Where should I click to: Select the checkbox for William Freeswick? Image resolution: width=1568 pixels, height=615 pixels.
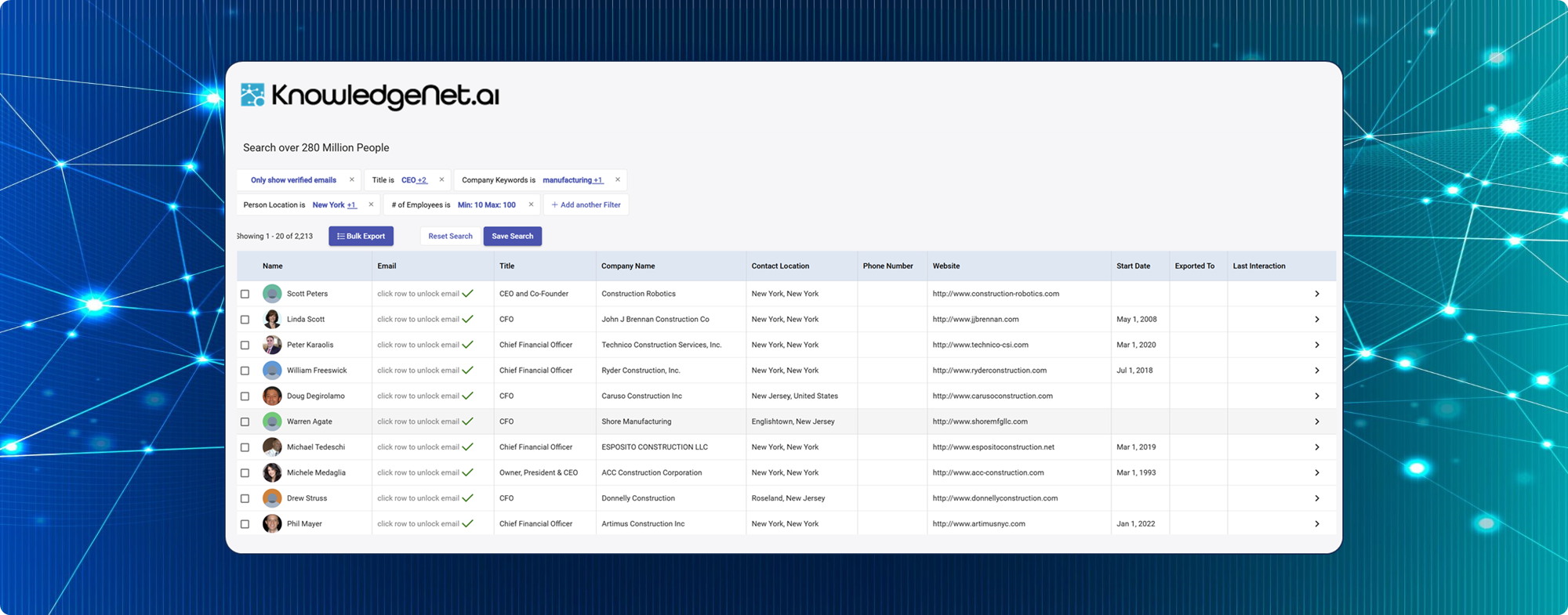tap(245, 371)
